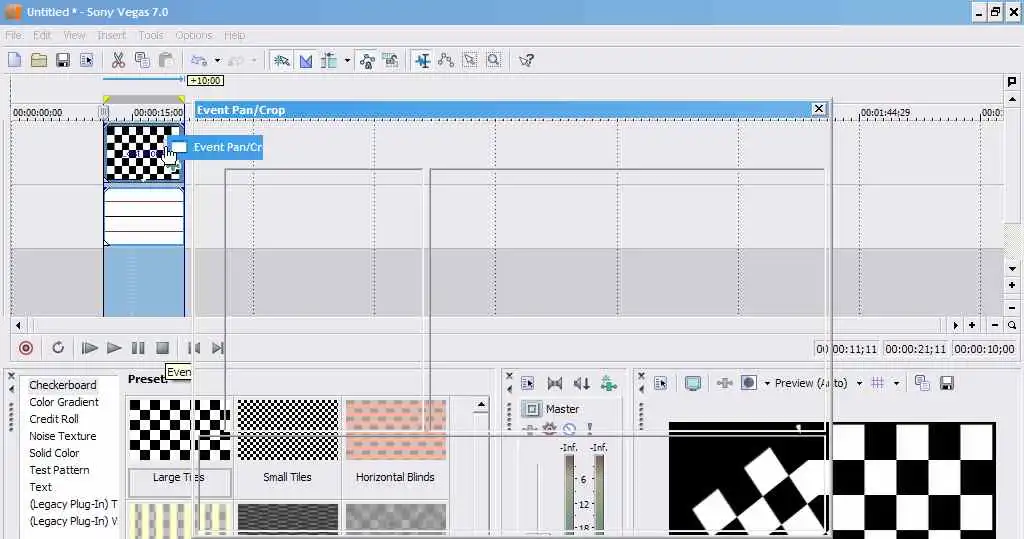This screenshot has height=539, width=1024.
Task: Select Noise Texture in the generators list
Action: tap(63, 436)
